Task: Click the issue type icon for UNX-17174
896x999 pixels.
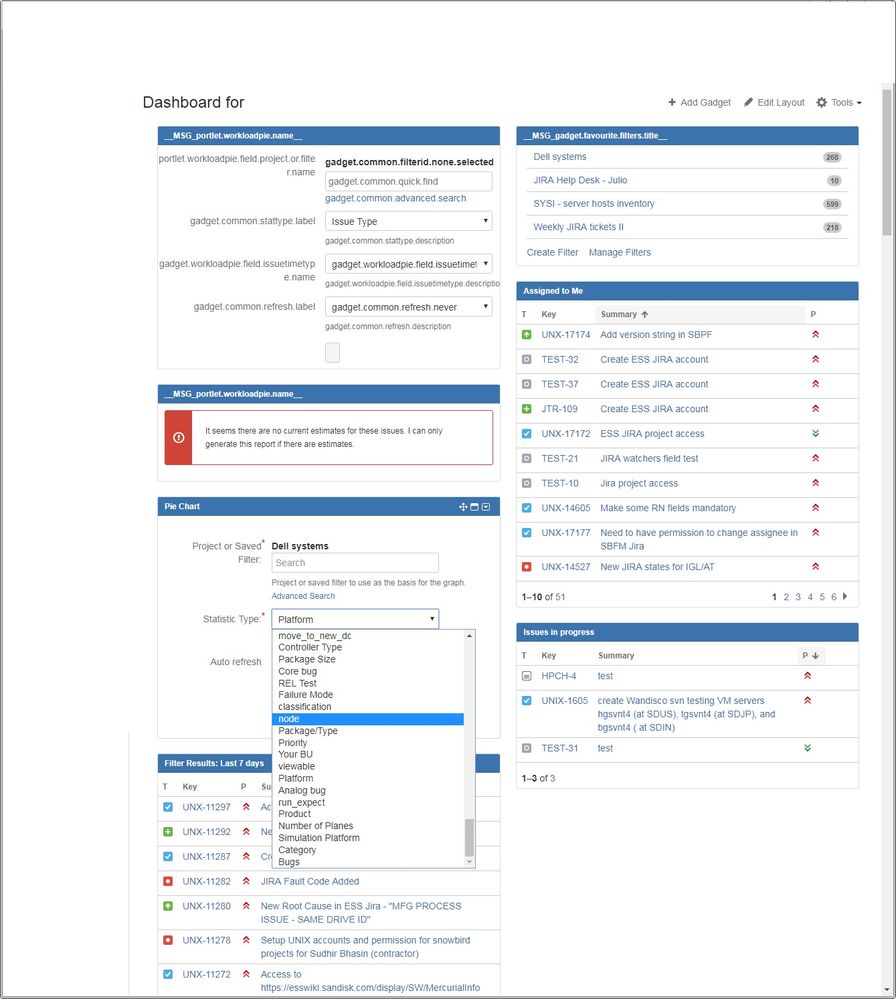Action: (526, 334)
